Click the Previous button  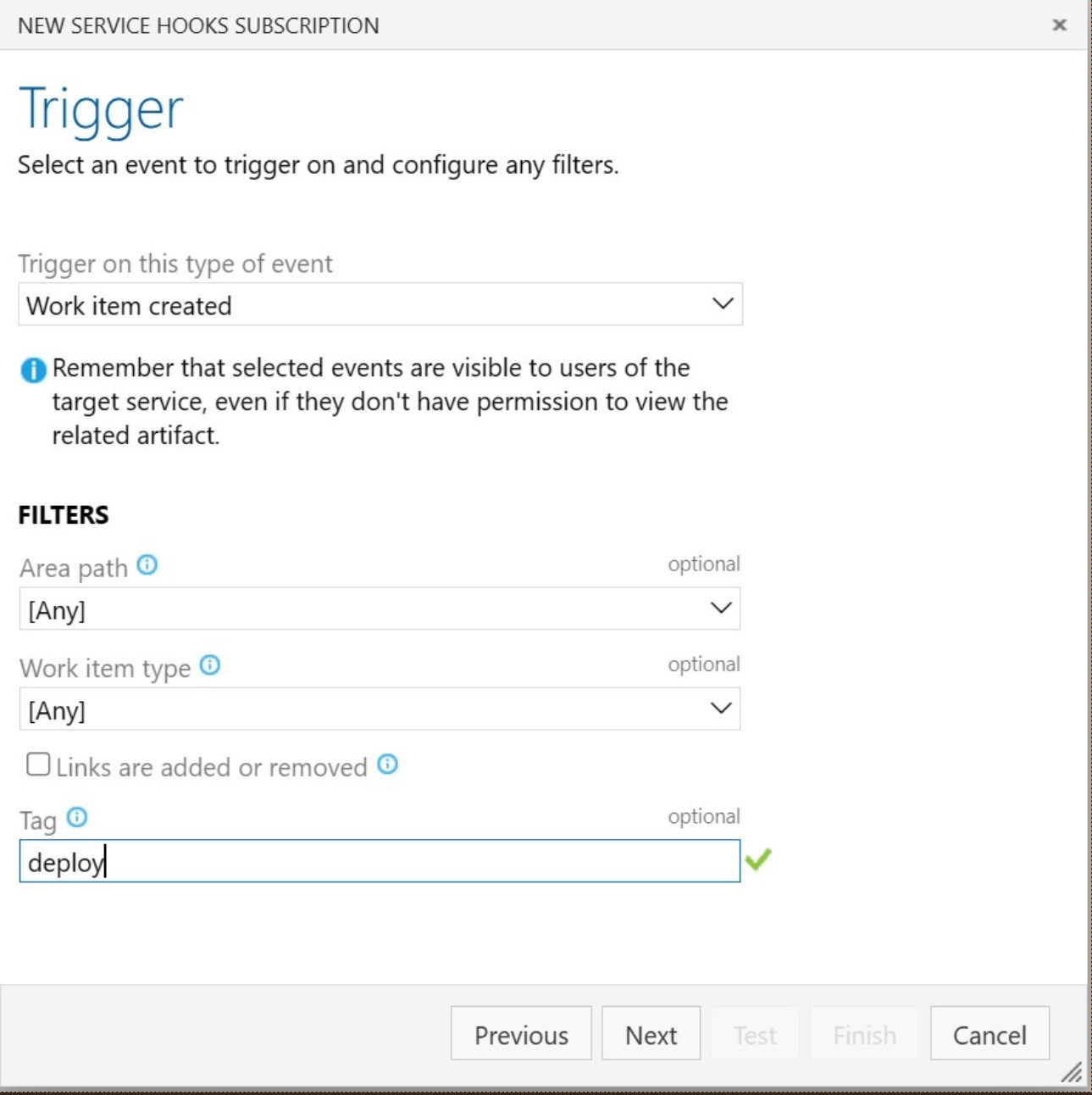pyautogui.click(x=521, y=1033)
